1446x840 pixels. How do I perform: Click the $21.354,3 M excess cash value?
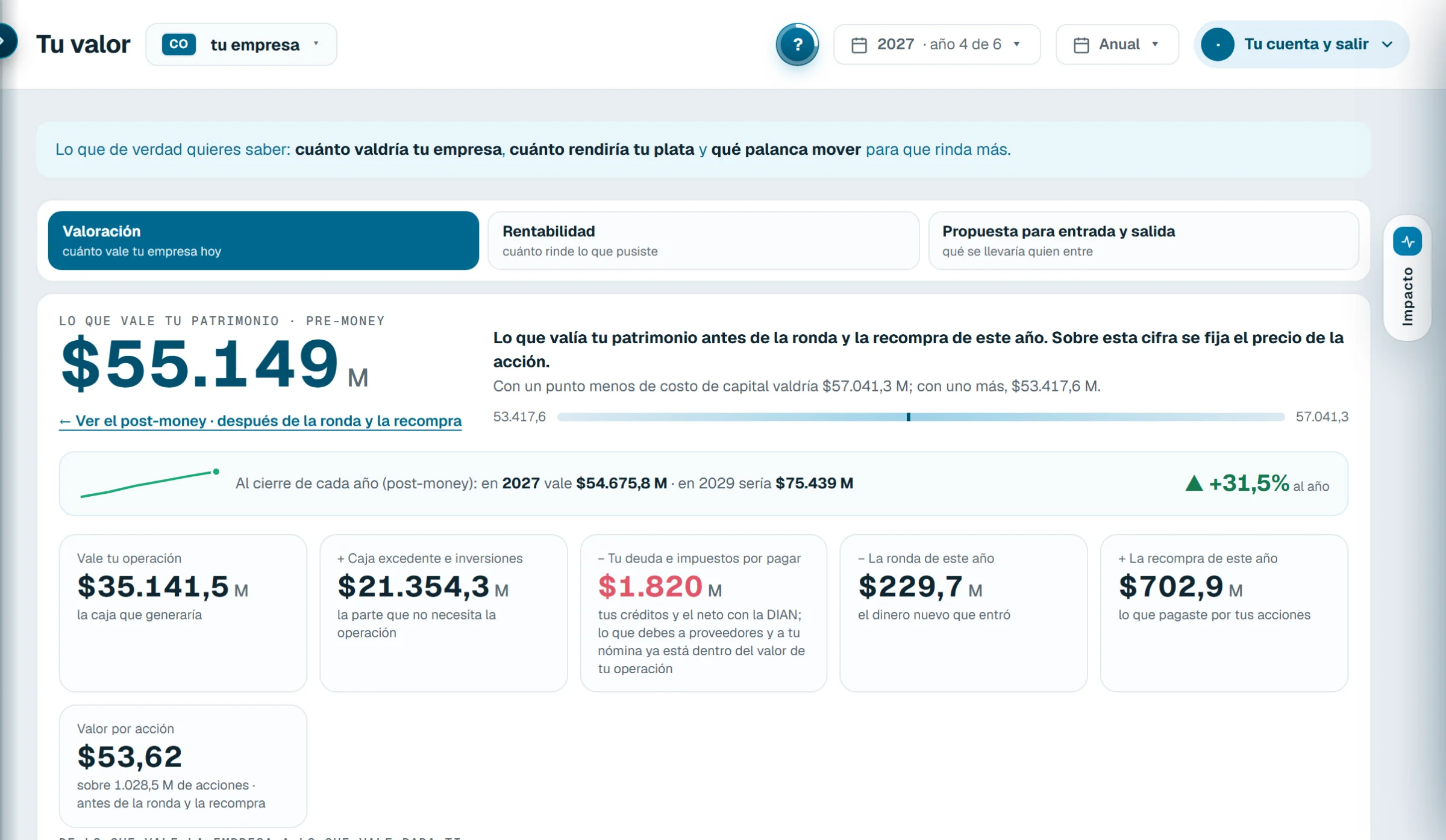tap(423, 586)
